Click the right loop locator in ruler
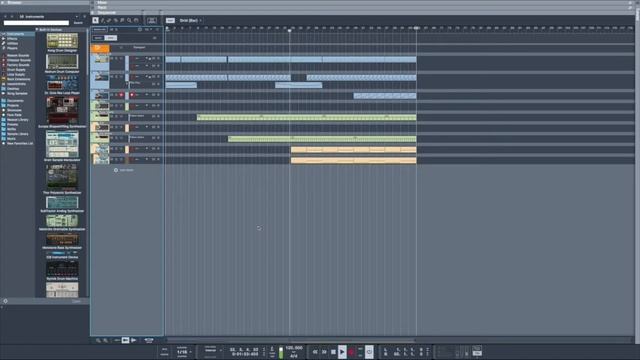Image resolution: width=640 pixels, height=360 pixels. tap(416, 28)
